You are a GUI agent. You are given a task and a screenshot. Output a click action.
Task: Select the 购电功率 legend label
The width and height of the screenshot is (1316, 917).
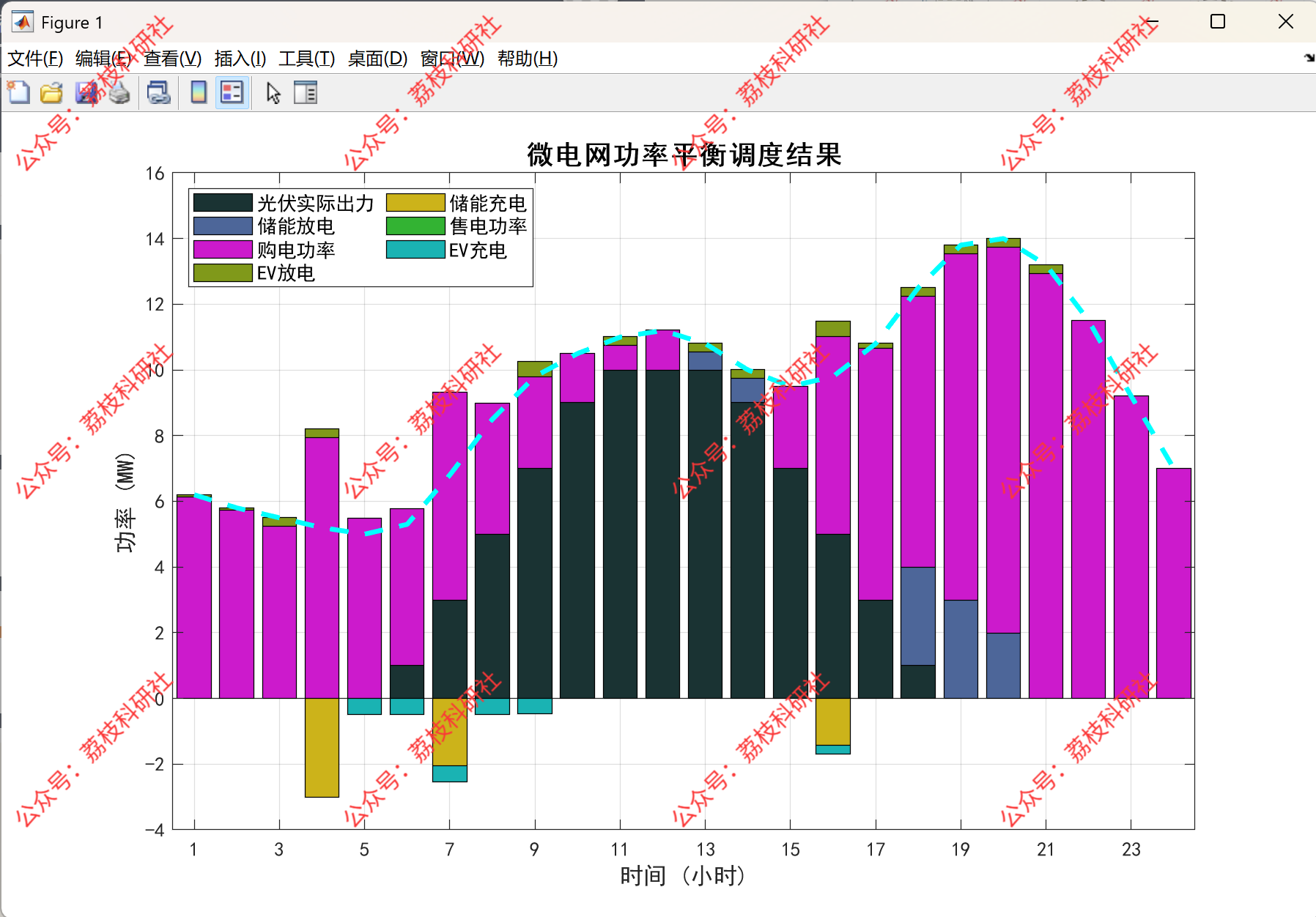click(x=296, y=250)
